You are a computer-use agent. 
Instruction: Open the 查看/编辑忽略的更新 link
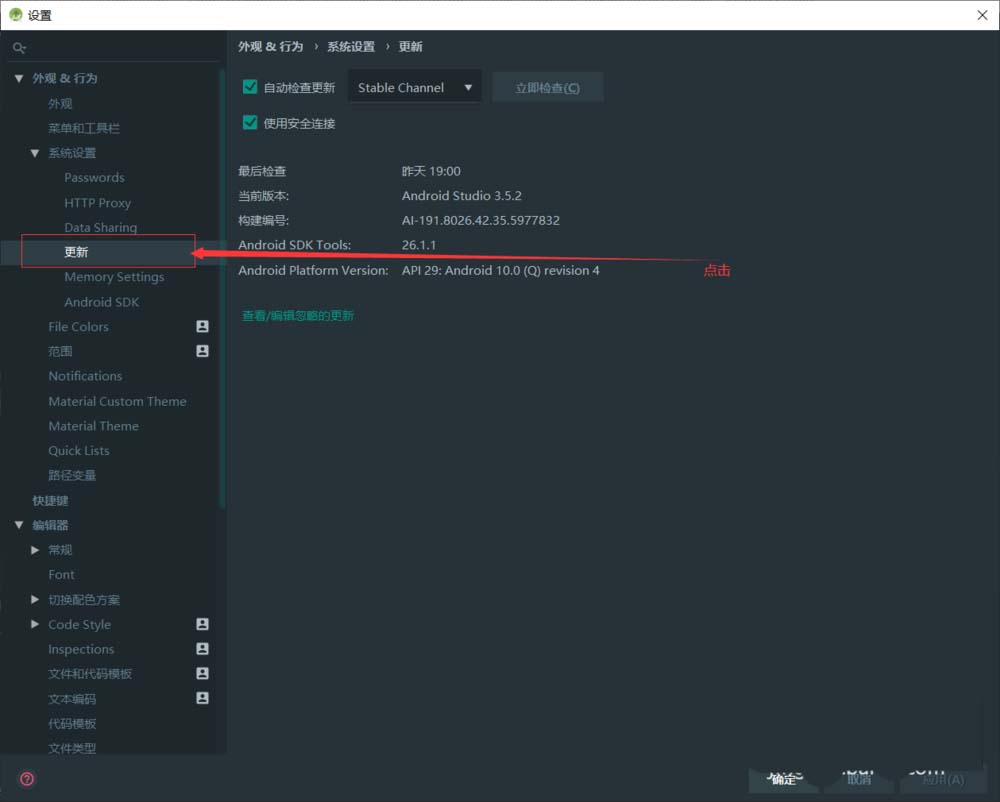pyautogui.click(x=298, y=316)
